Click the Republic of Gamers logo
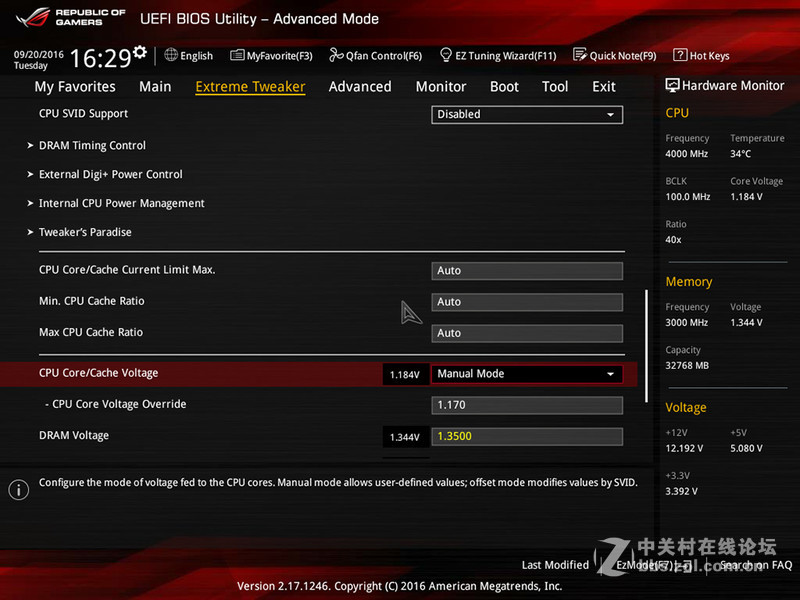The image size is (800, 600). click(x=70, y=17)
